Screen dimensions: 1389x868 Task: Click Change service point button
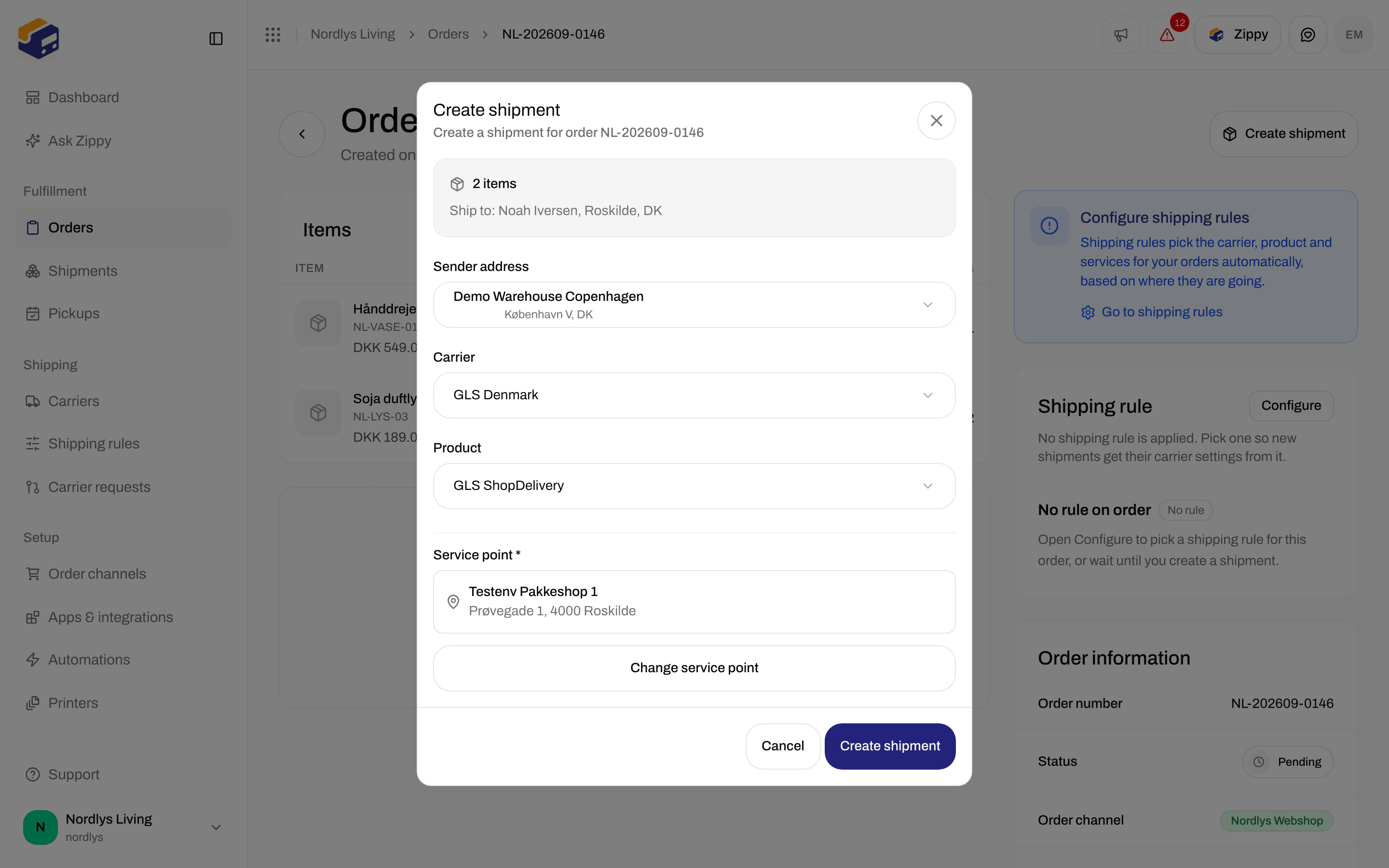pyautogui.click(x=694, y=668)
